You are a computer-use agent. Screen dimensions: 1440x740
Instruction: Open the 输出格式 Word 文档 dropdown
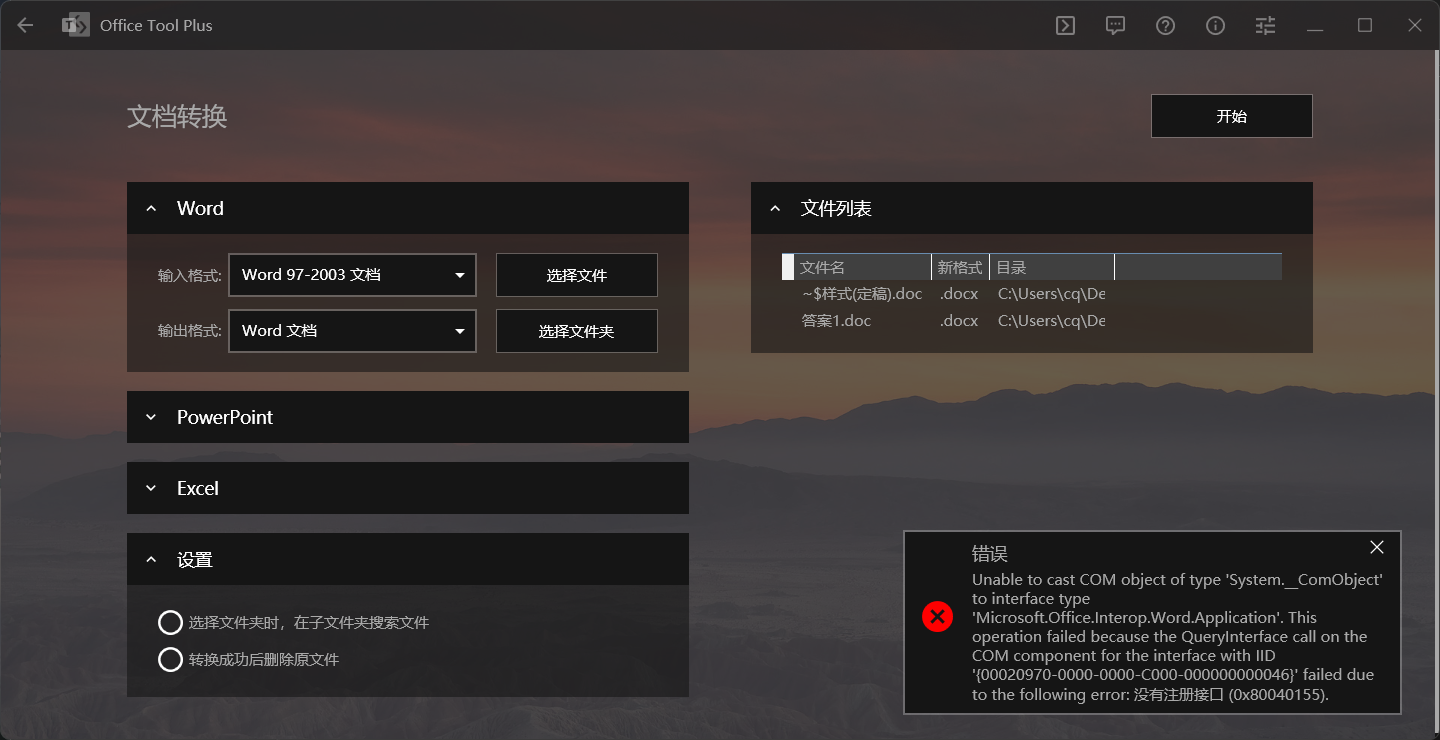pos(352,331)
